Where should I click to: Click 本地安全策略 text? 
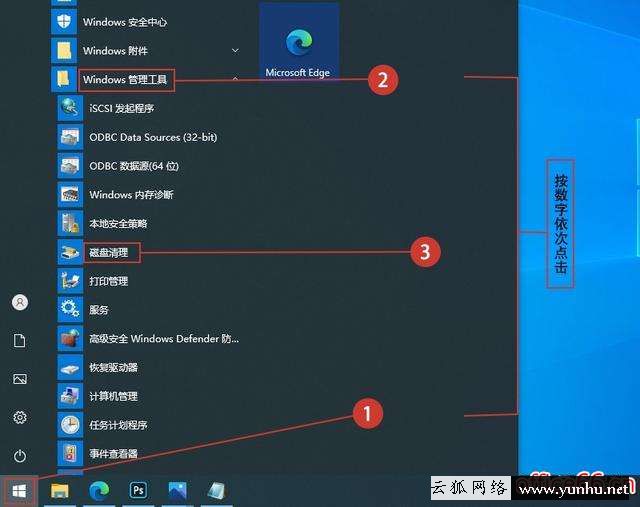(118, 224)
